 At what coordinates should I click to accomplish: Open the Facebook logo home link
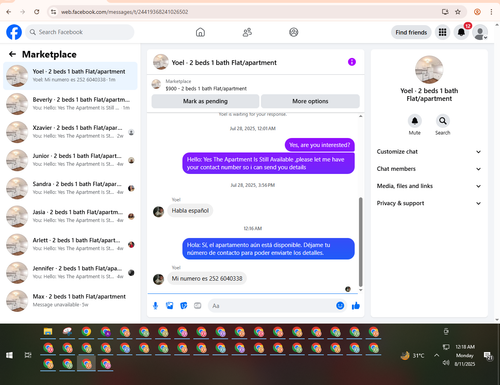click(x=14, y=32)
